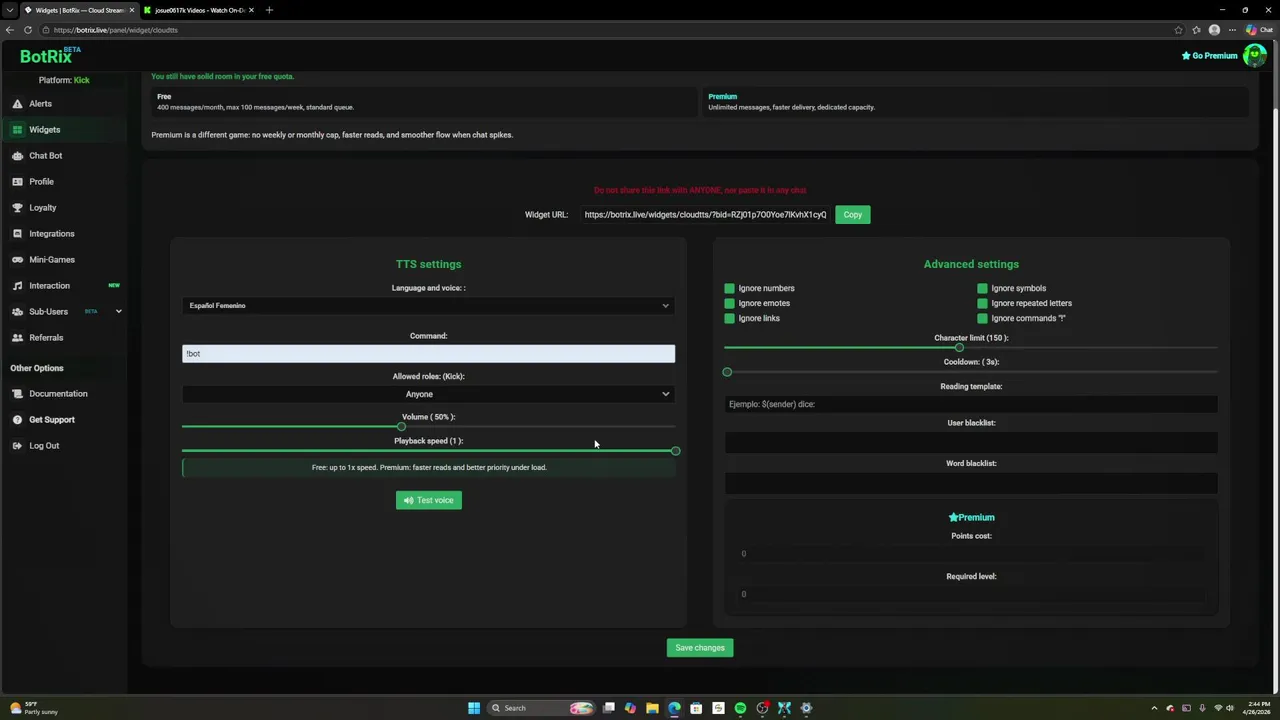Click the Widget URL text field
This screenshot has height=720, width=1280.
point(705,215)
